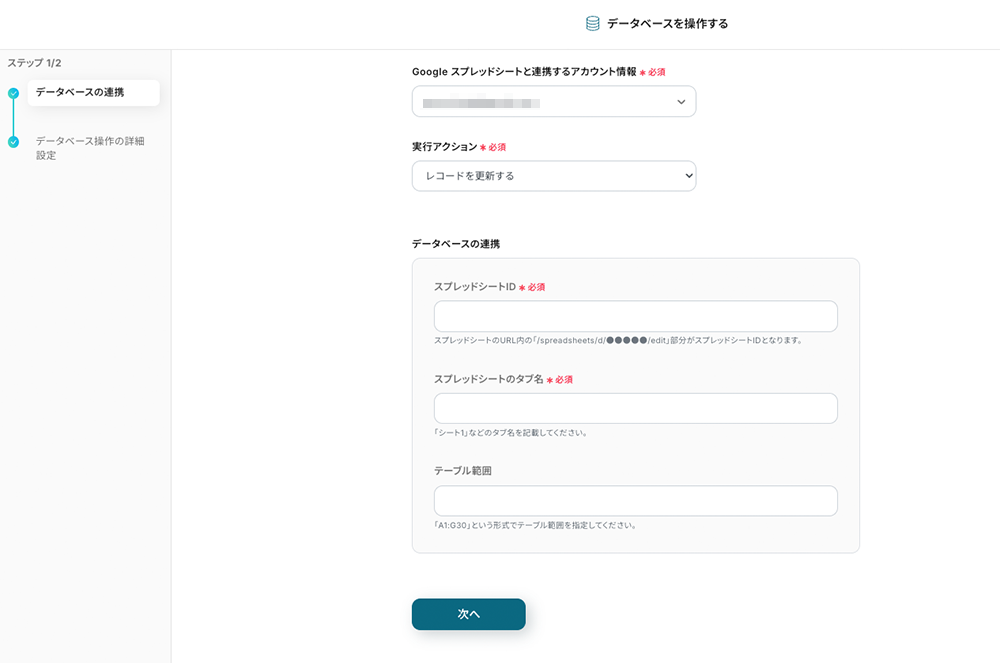1000x663 pixels.
Task: Focus the スプレッドシートのタブ名 input field
Action: pos(635,408)
